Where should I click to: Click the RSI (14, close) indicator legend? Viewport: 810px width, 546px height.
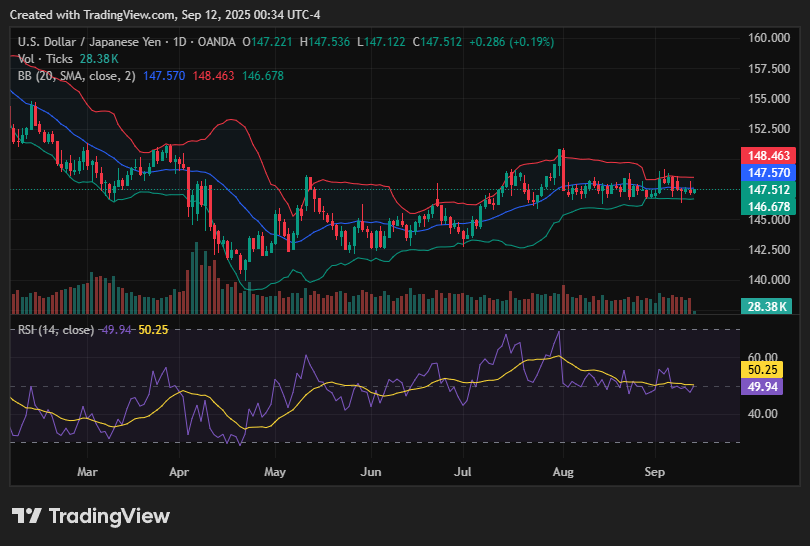(56, 330)
